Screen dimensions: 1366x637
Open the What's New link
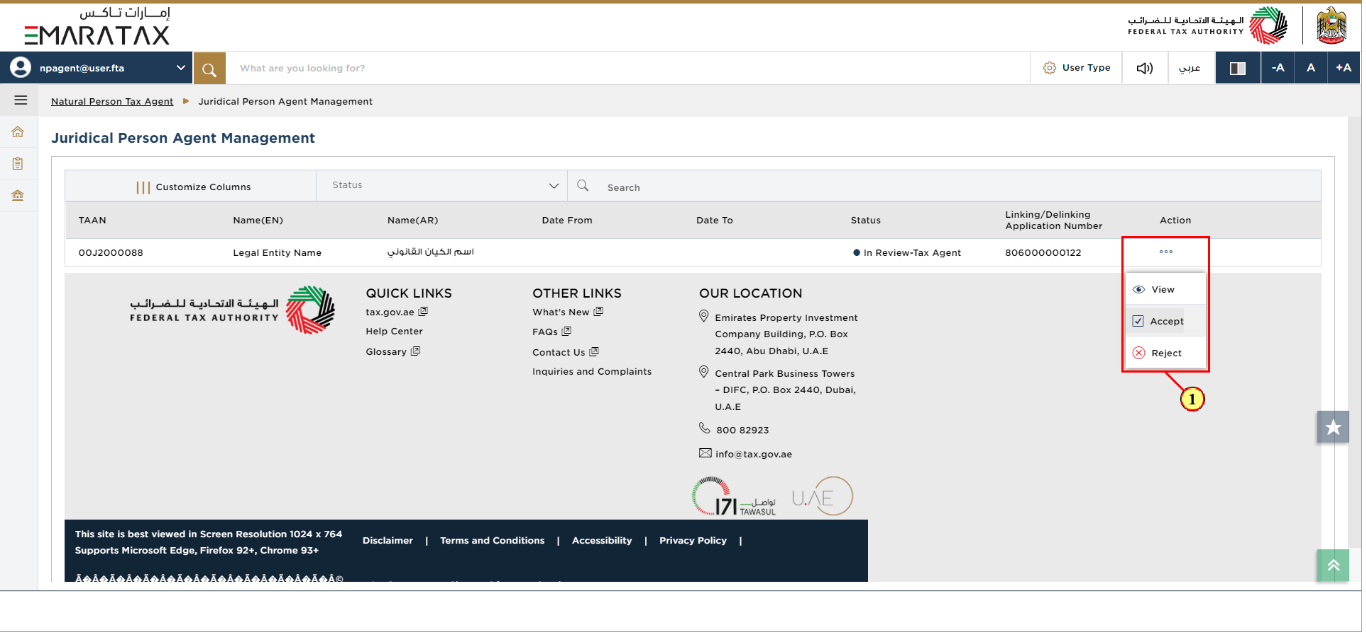tap(567, 312)
